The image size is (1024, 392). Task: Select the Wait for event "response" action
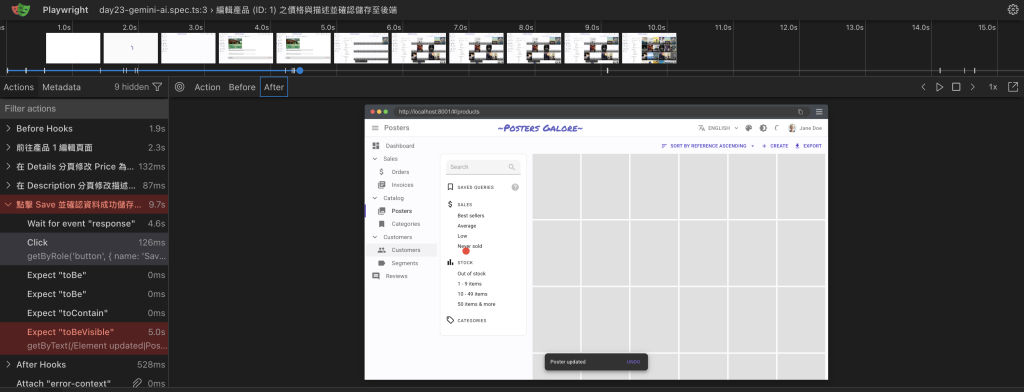click(84, 224)
